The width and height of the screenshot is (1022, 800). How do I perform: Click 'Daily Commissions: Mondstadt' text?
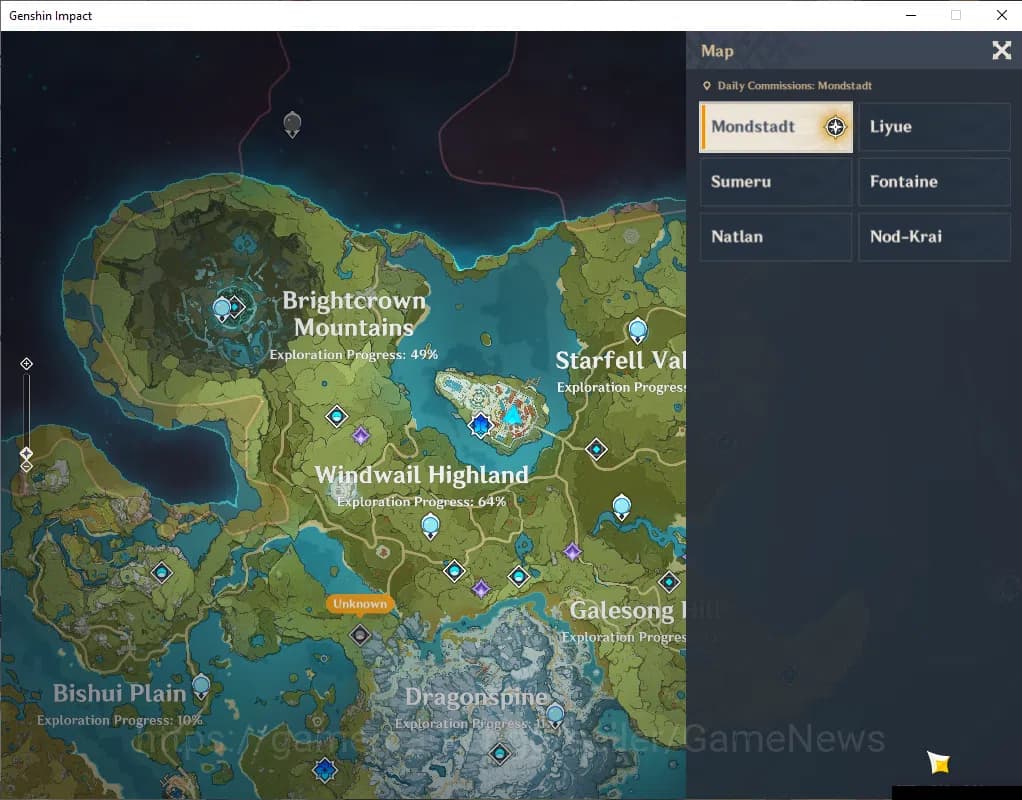795,85
